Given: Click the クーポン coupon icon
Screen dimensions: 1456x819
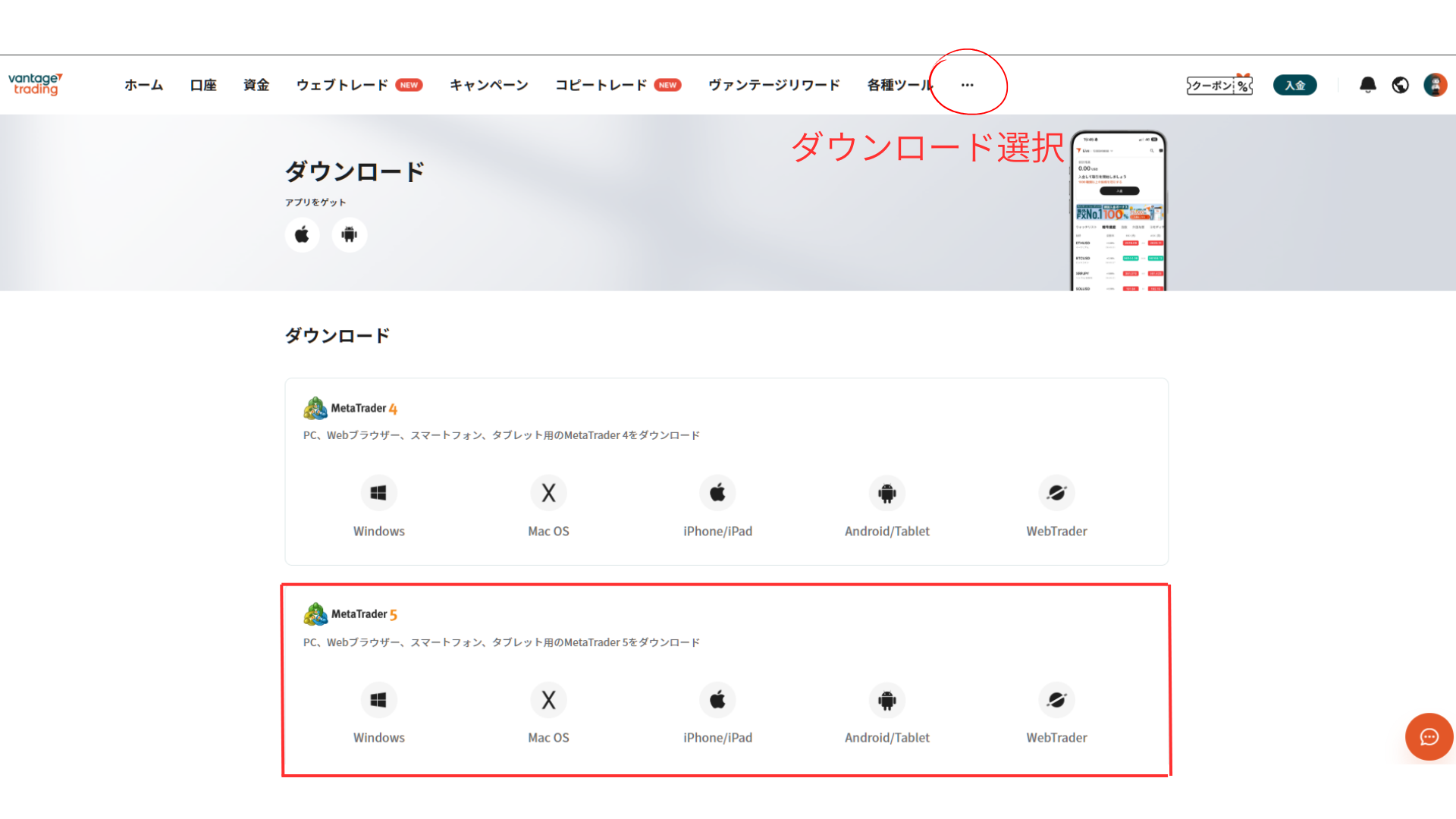Looking at the screenshot, I should (1219, 85).
